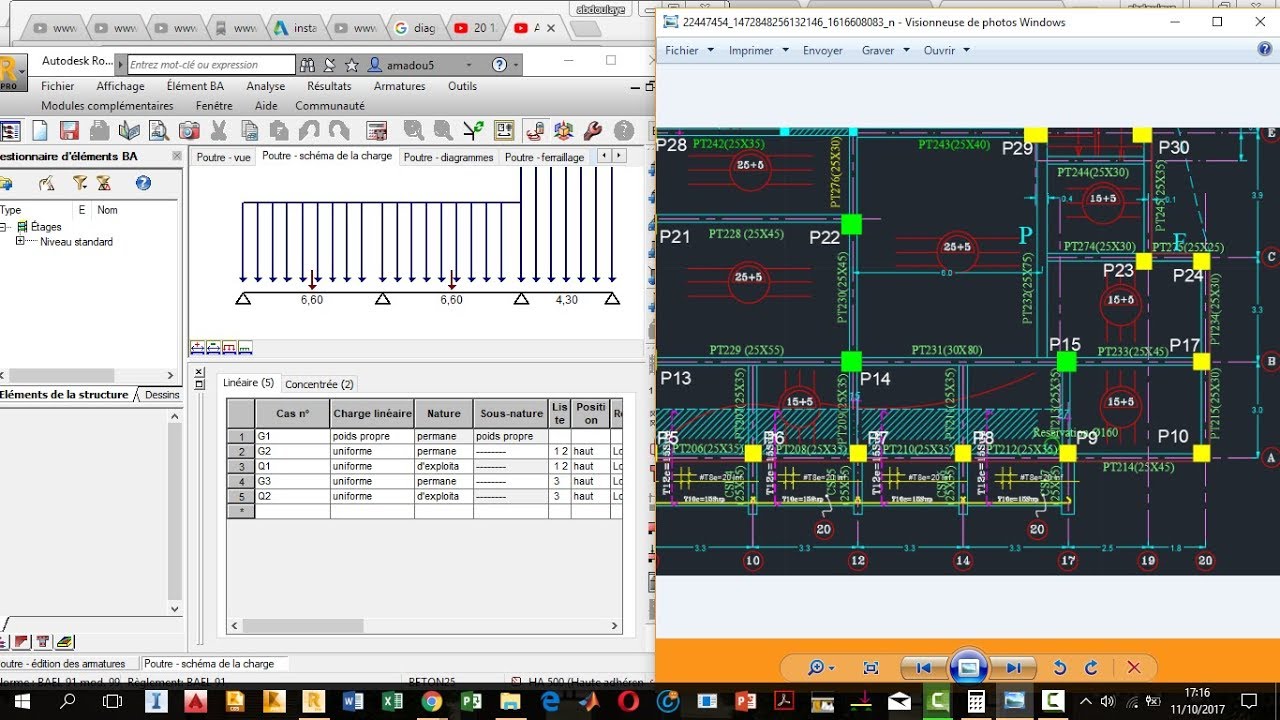Click the Cut scissors icon
Image resolution: width=1280 pixels, height=720 pixels.
point(219,131)
